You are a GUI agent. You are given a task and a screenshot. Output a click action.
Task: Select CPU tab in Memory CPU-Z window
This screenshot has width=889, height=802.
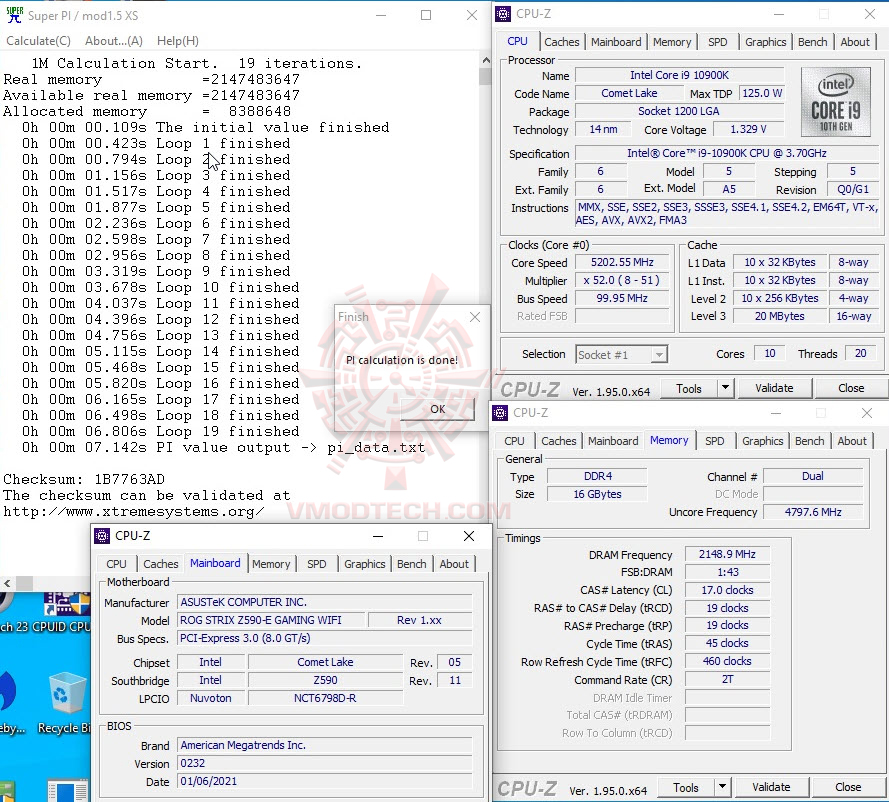pyautogui.click(x=514, y=441)
